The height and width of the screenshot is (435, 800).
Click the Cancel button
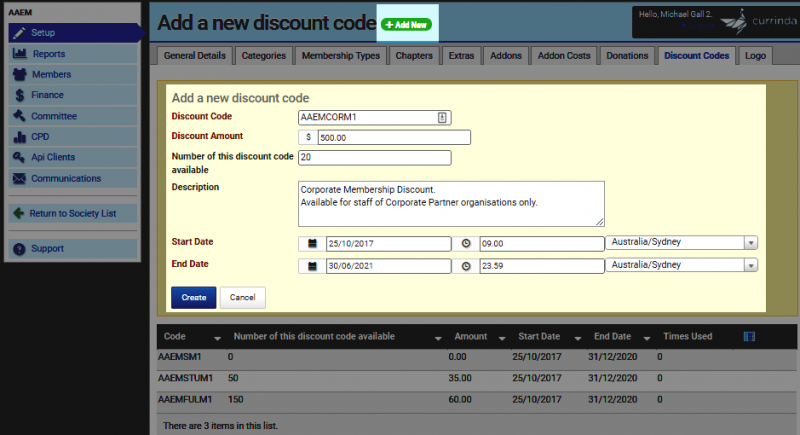pos(242,297)
